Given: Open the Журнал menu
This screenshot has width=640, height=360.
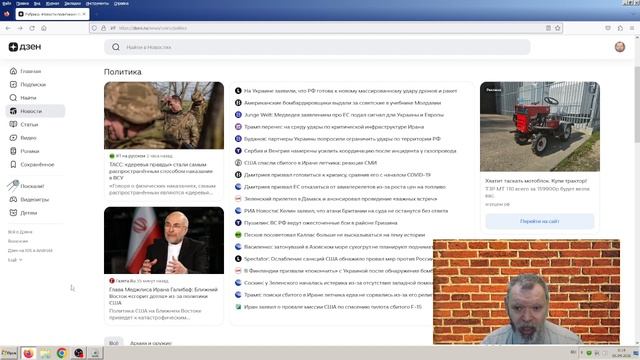Looking at the screenshot, I should click(52, 3).
